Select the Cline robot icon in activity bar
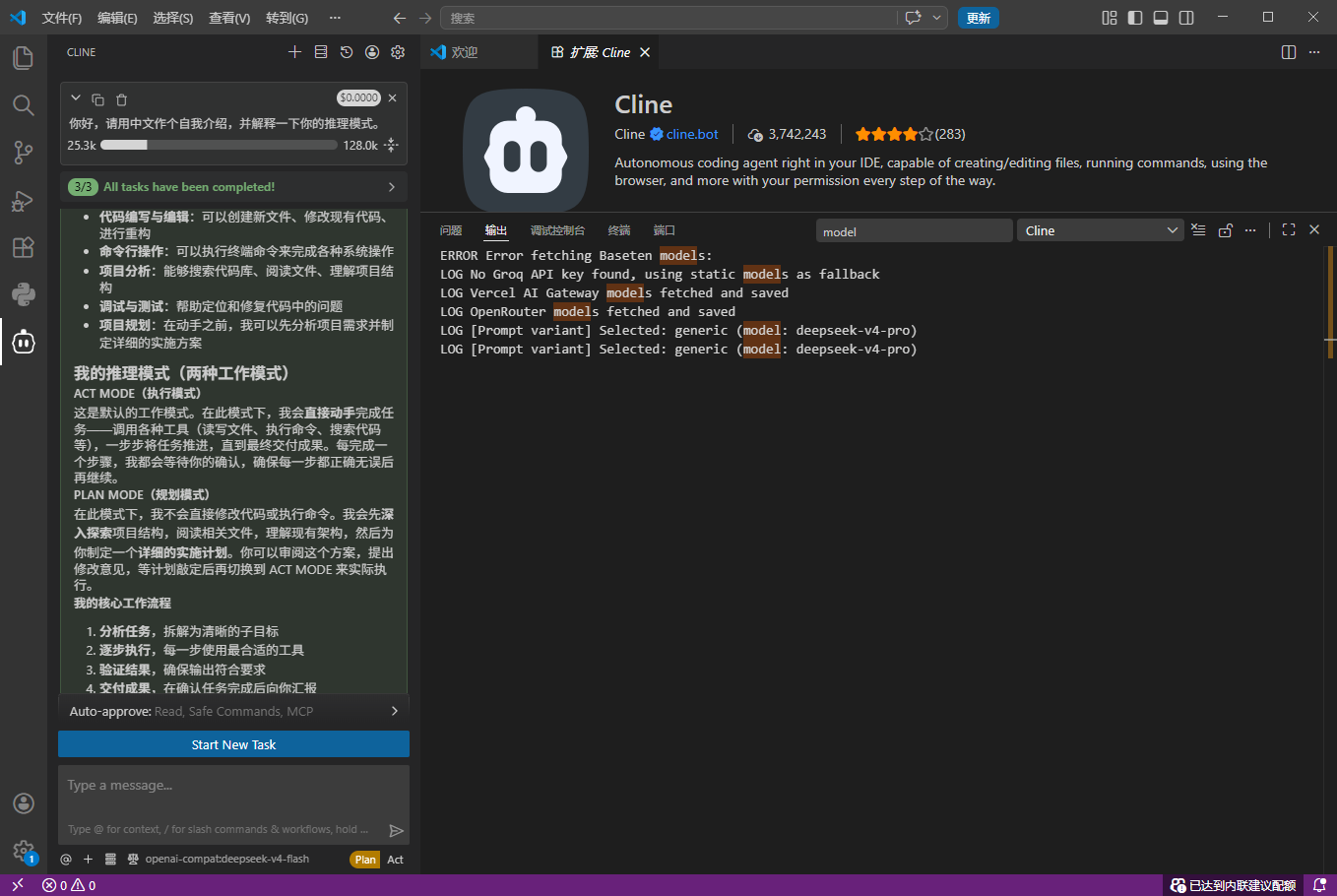This screenshot has width=1337, height=896. point(24,342)
